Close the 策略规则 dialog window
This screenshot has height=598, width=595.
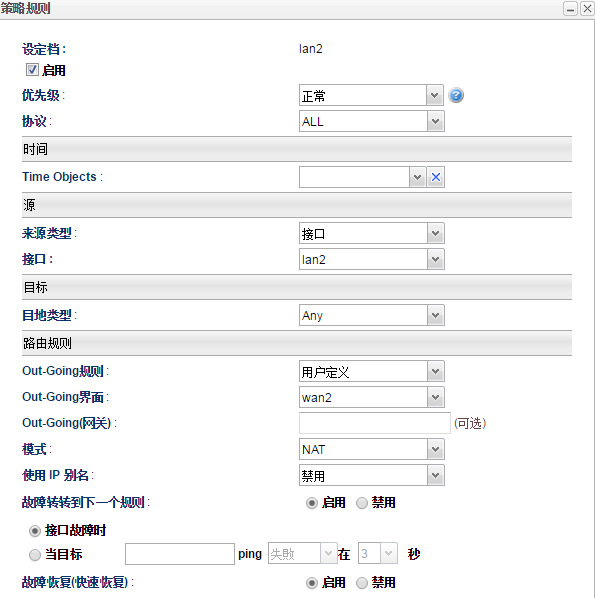[587, 9]
